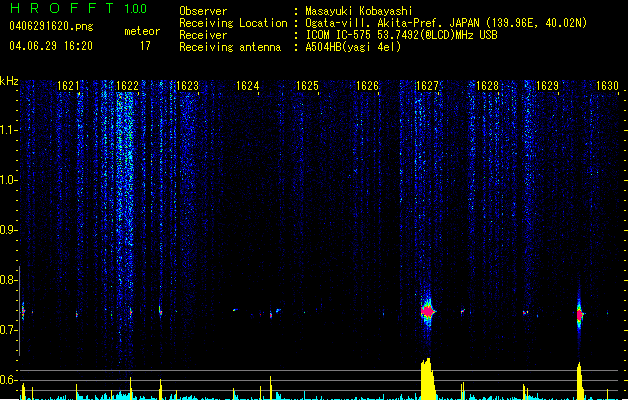The width and height of the screenshot is (629, 400).
Task: Click the red meteor echo after 1629
Action: point(579,315)
